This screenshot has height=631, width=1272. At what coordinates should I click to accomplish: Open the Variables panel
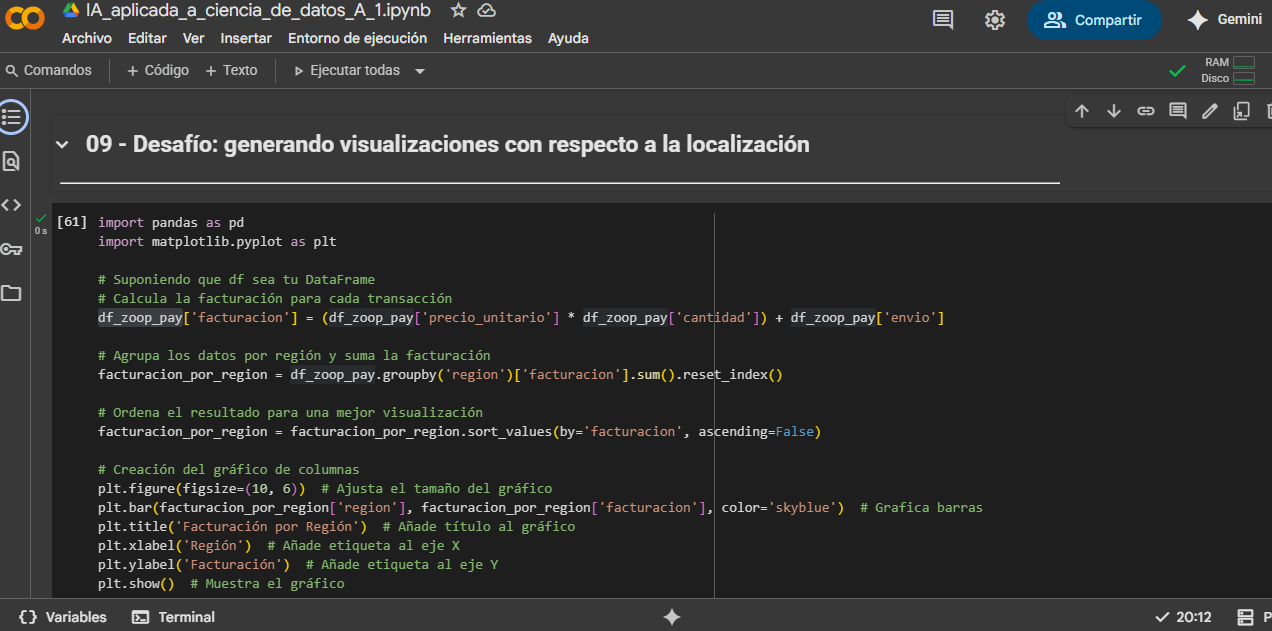tap(63, 617)
